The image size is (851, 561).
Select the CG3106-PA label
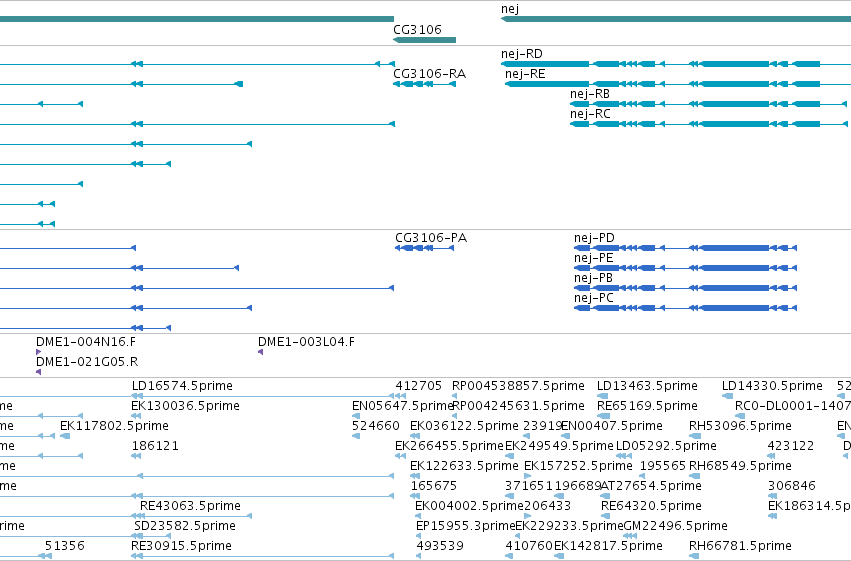click(x=431, y=238)
